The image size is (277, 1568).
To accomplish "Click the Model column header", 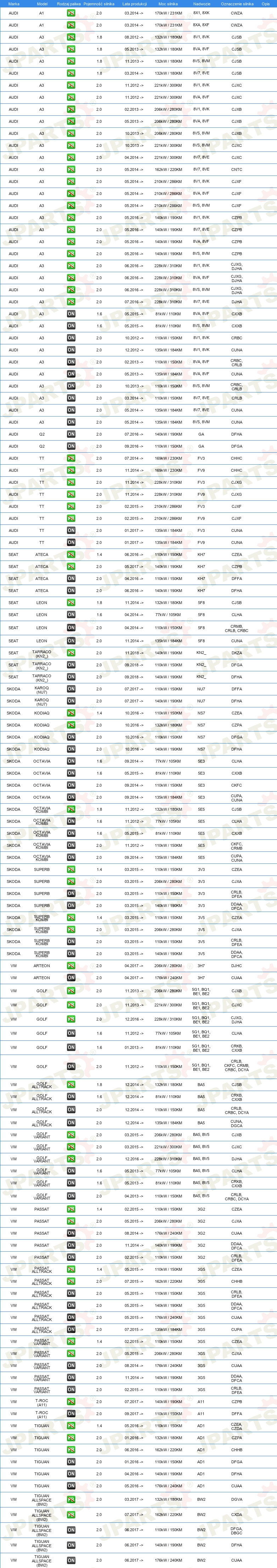I will coord(42,4).
